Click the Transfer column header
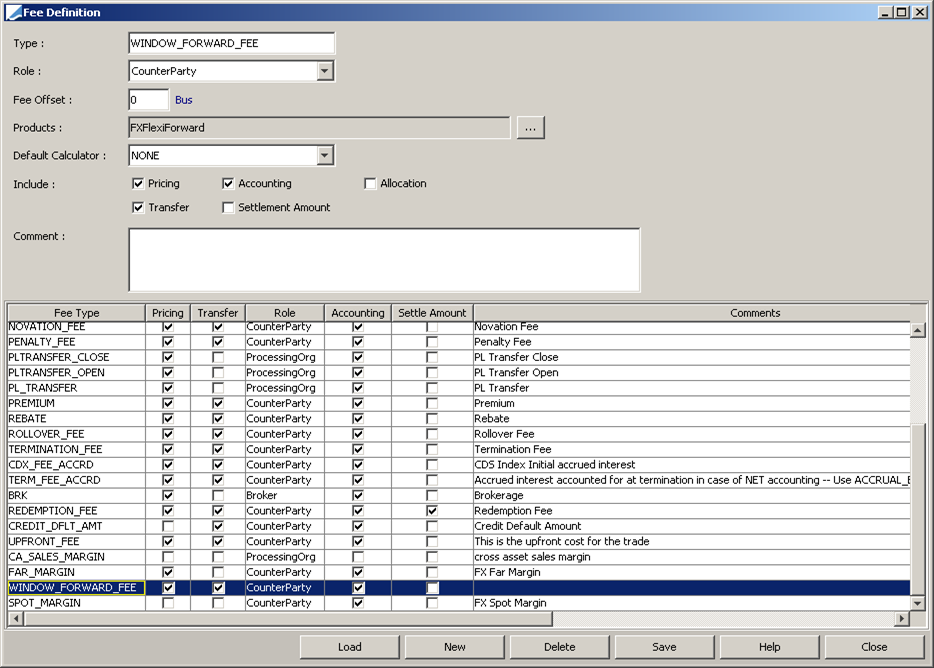 coord(218,313)
